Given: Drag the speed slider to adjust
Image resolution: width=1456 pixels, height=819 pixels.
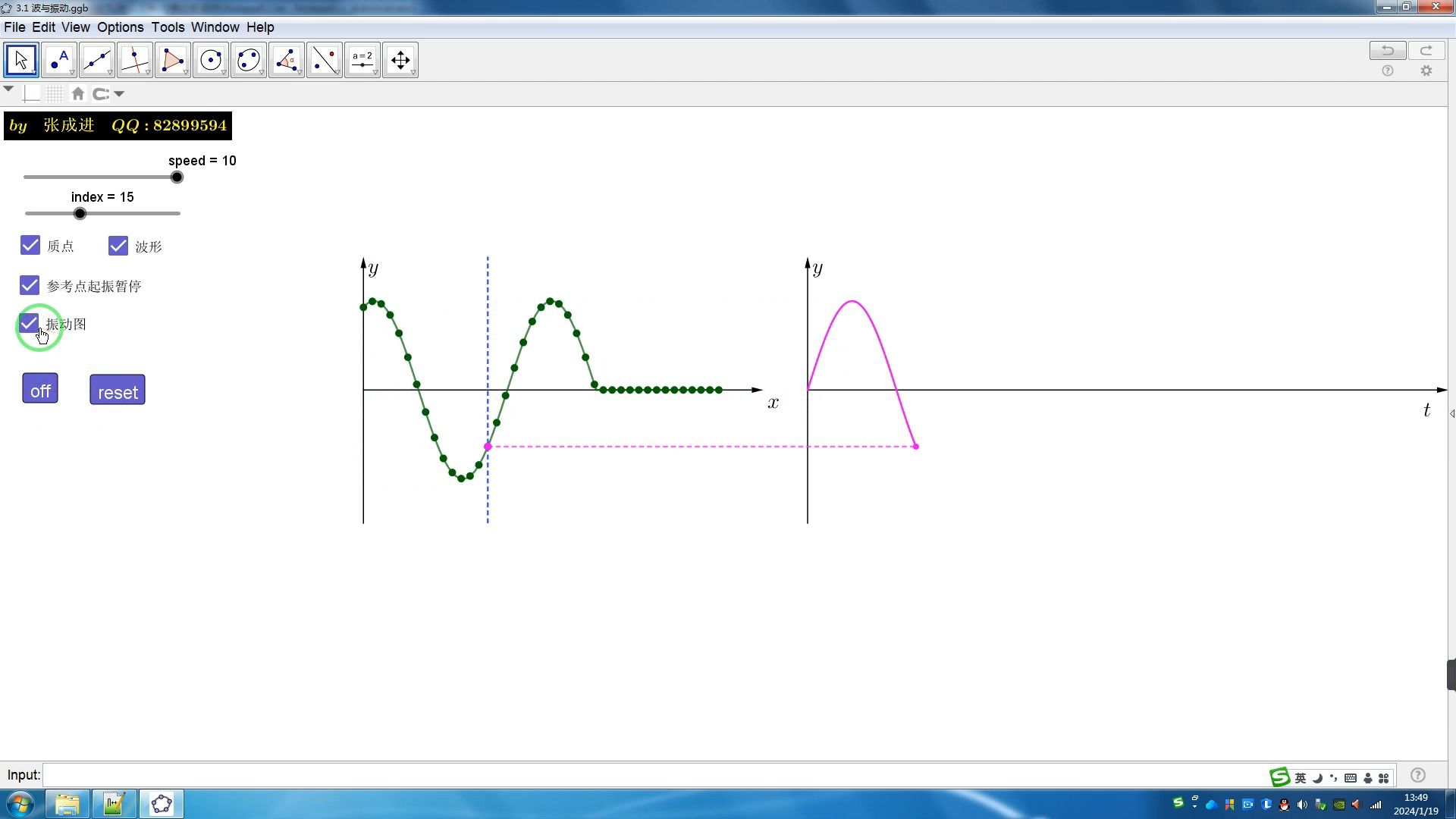Looking at the screenshot, I should 176,178.
